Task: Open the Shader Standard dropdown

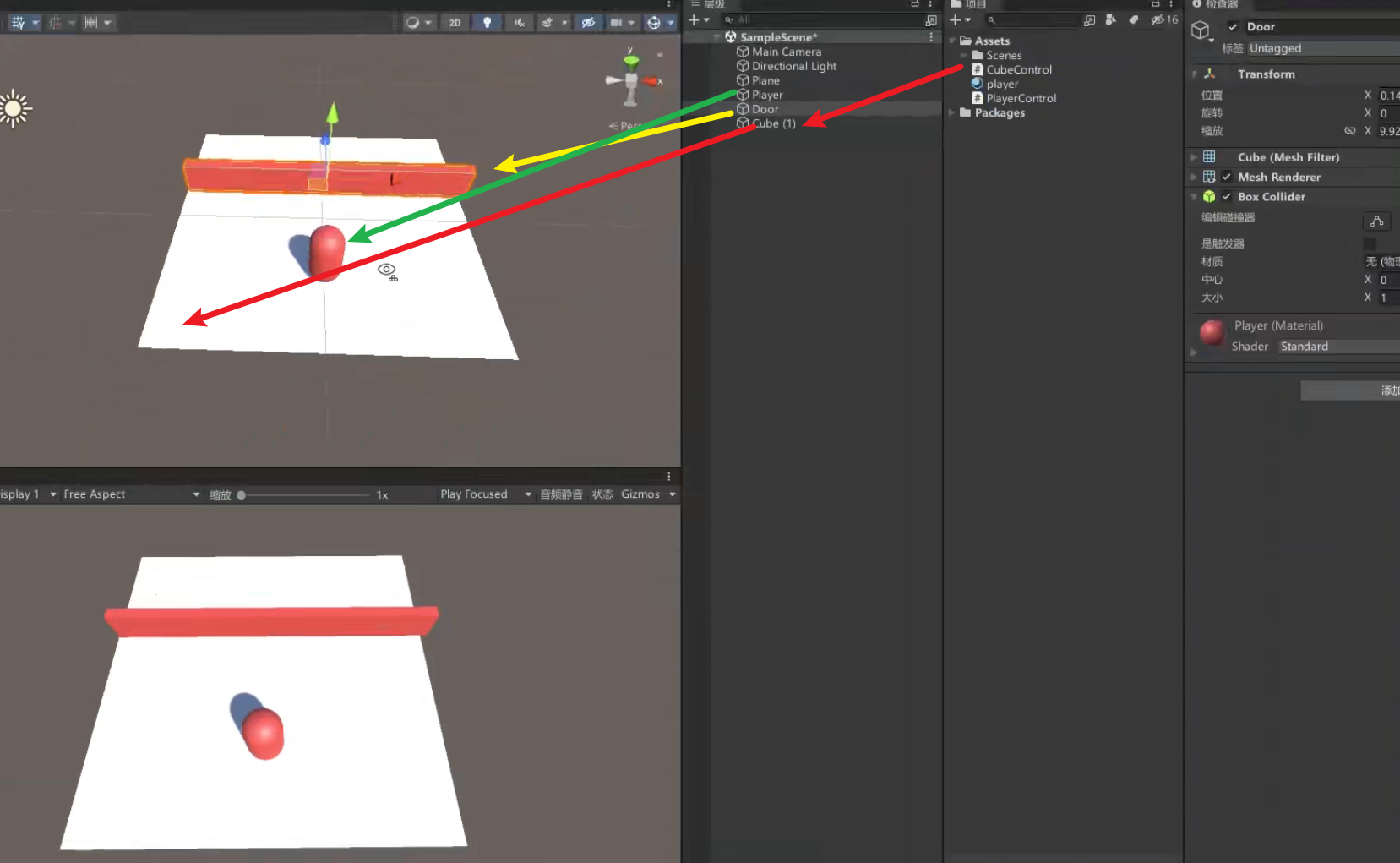Action: pos(1339,347)
